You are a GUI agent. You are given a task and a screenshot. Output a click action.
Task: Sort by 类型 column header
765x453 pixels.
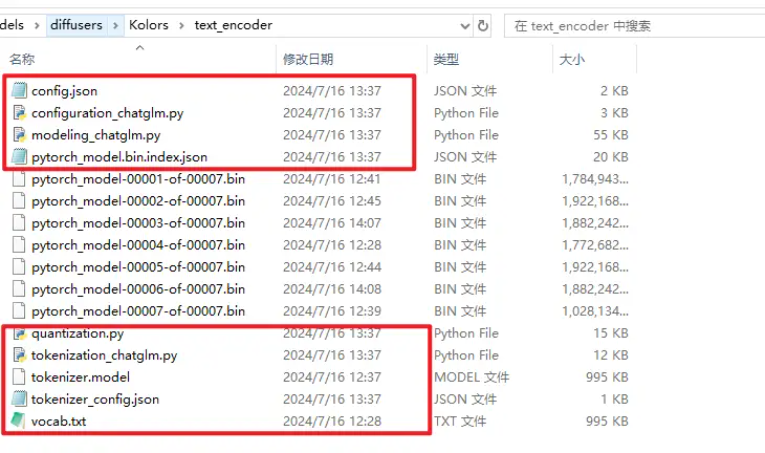446,60
